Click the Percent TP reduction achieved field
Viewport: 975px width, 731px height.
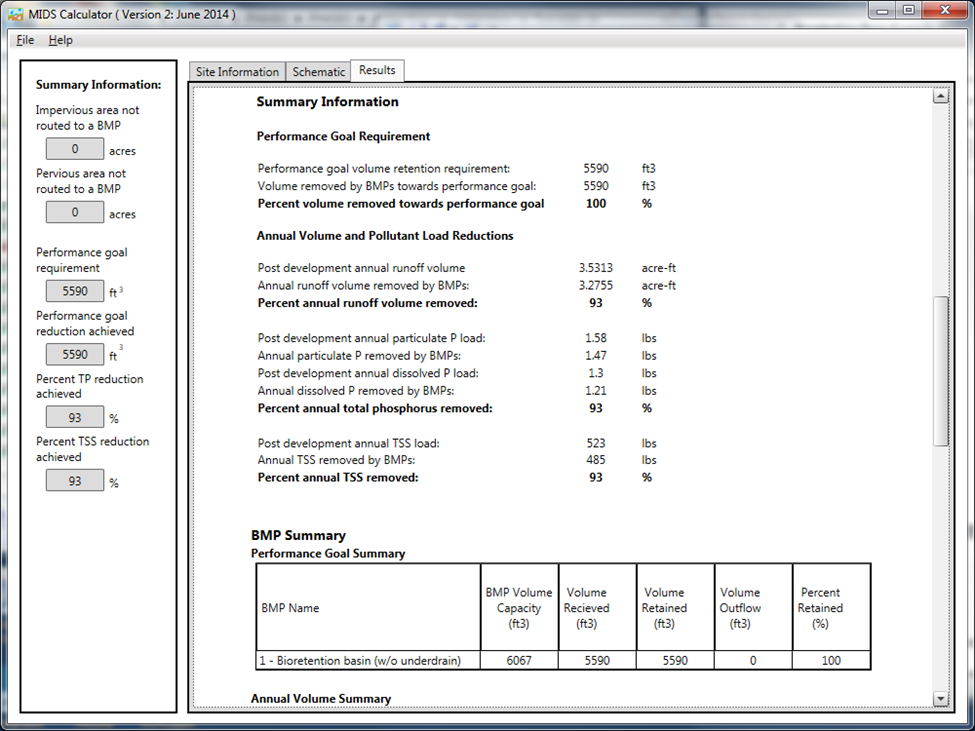pyautogui.click(x=74, y=418)
